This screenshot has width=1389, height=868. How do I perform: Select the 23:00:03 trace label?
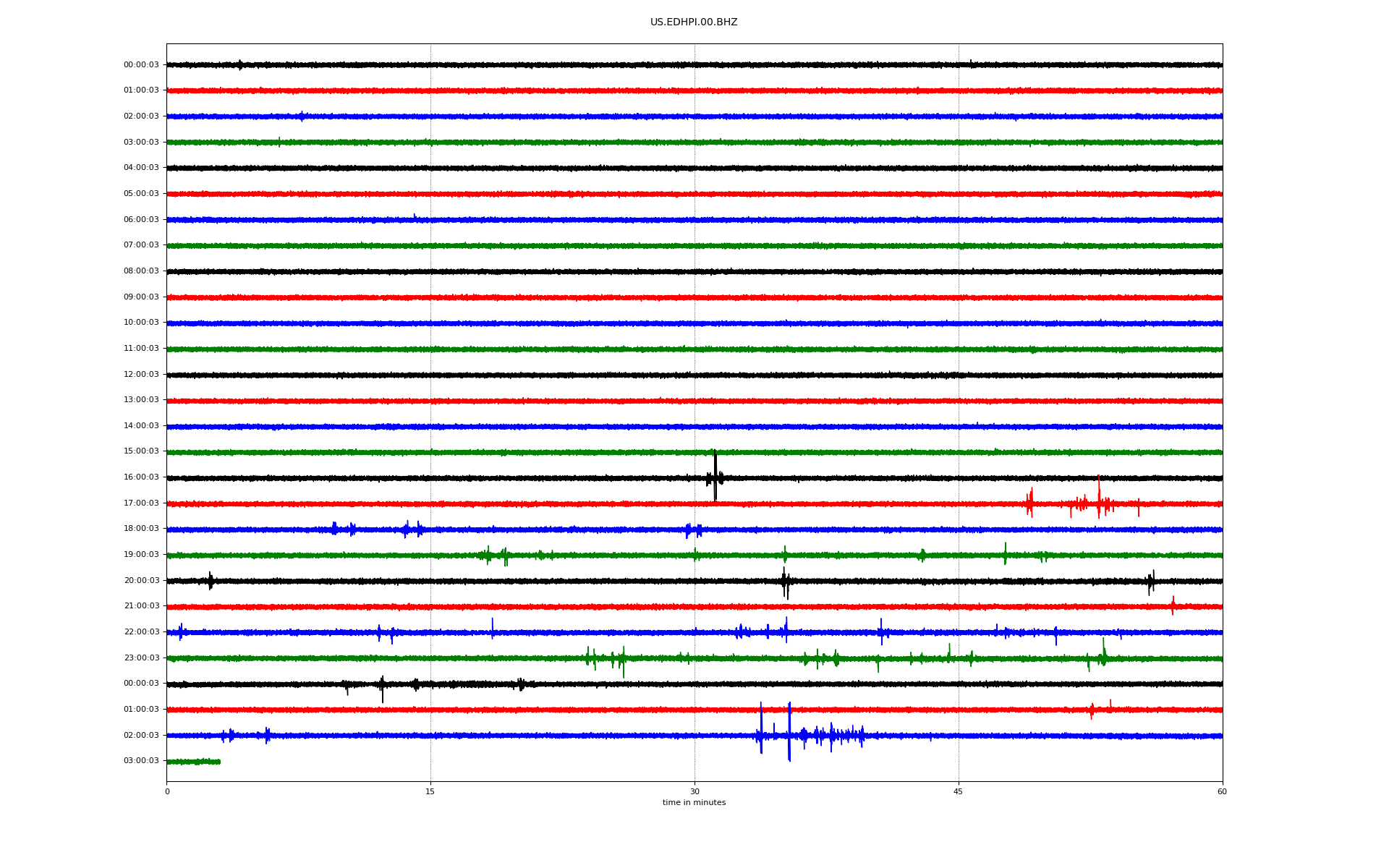pyautogui.click(x=141, y=658)
